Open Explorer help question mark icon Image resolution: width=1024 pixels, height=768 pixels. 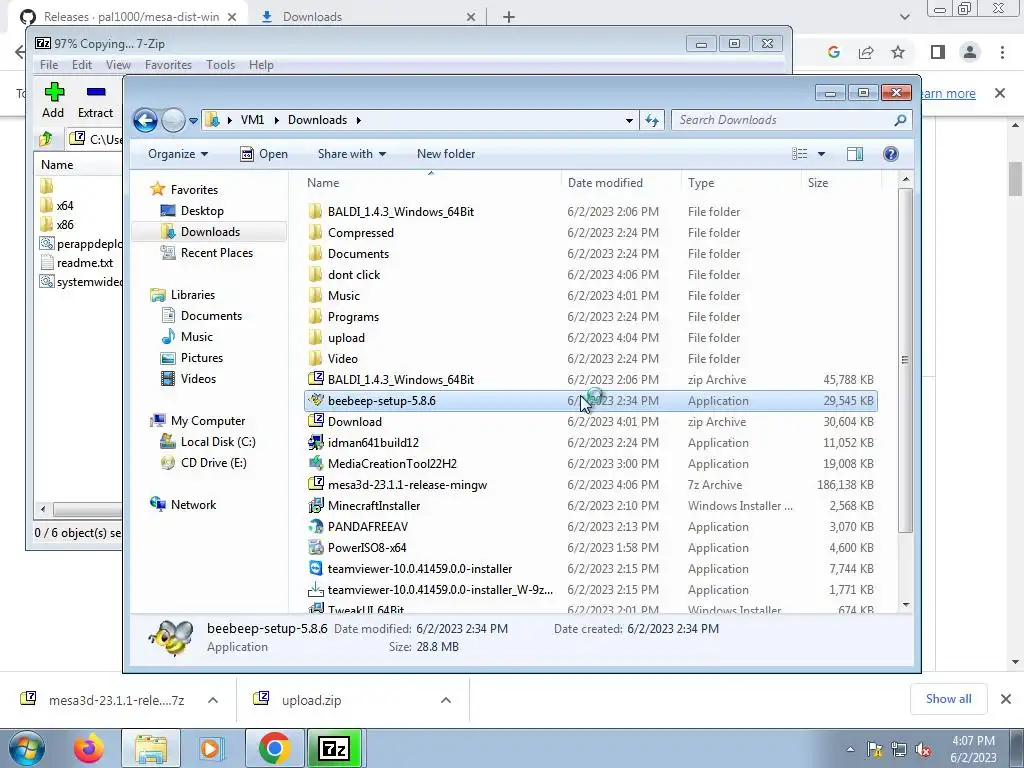point(890,154)
